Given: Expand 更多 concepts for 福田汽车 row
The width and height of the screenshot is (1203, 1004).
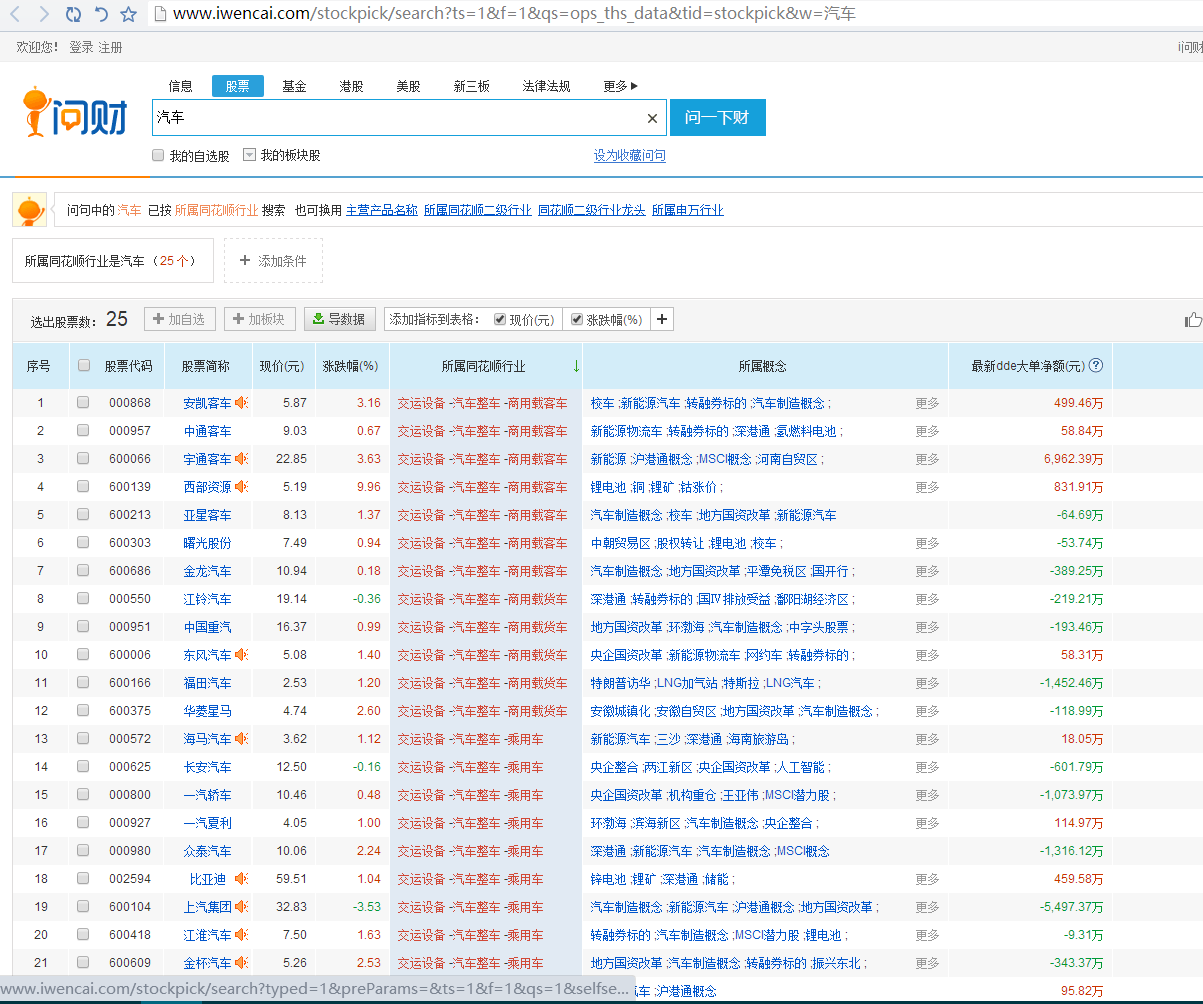Looking at the screenshot, I should (x=927, y=683).
